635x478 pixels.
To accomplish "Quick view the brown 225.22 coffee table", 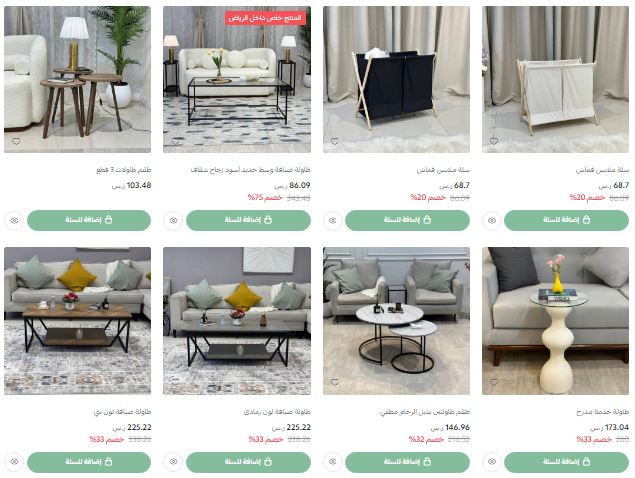I will coord(14,462).
